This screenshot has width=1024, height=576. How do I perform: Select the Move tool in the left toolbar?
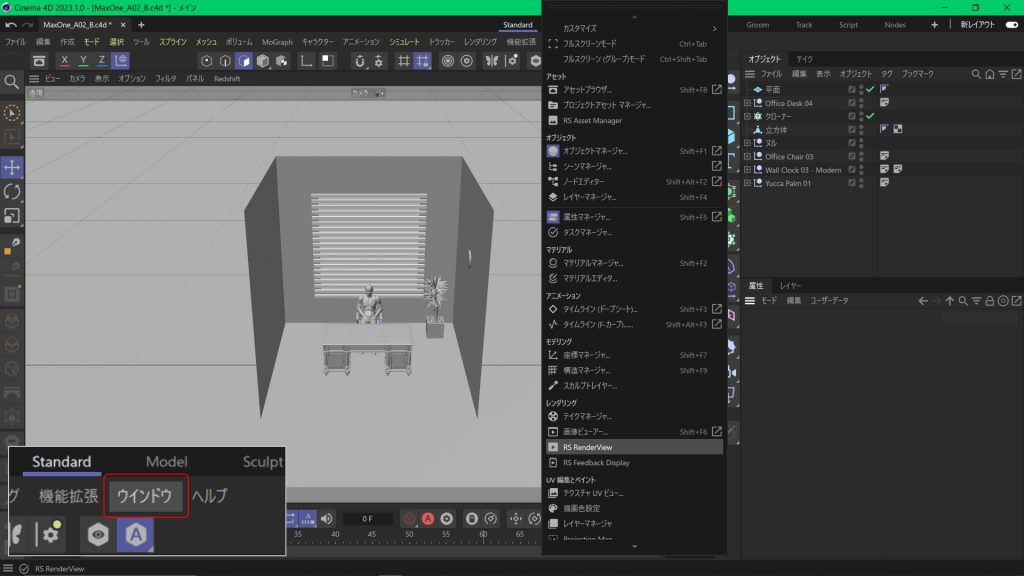point(13,166)
